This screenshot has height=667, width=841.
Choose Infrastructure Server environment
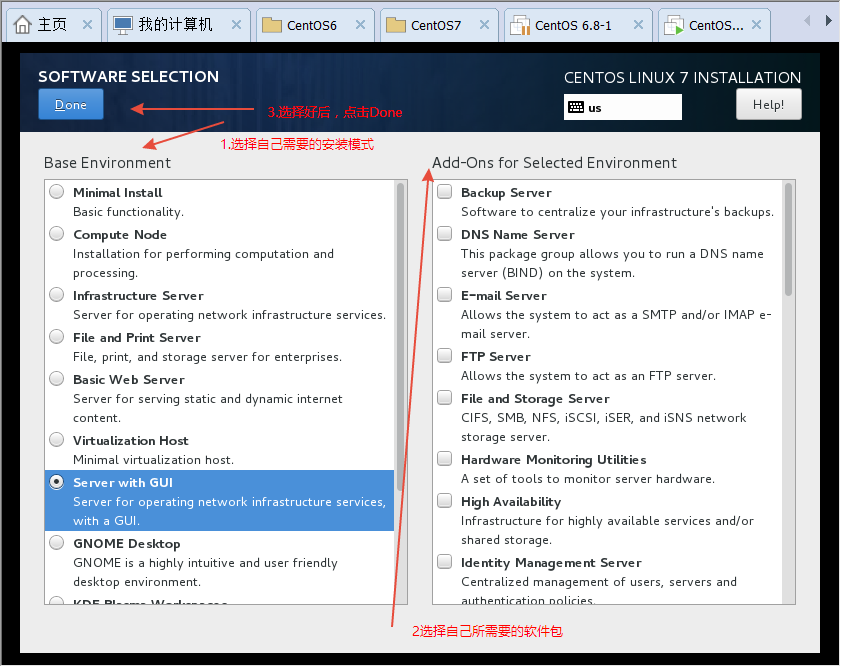pyautogui.click(x=57, y=295)
